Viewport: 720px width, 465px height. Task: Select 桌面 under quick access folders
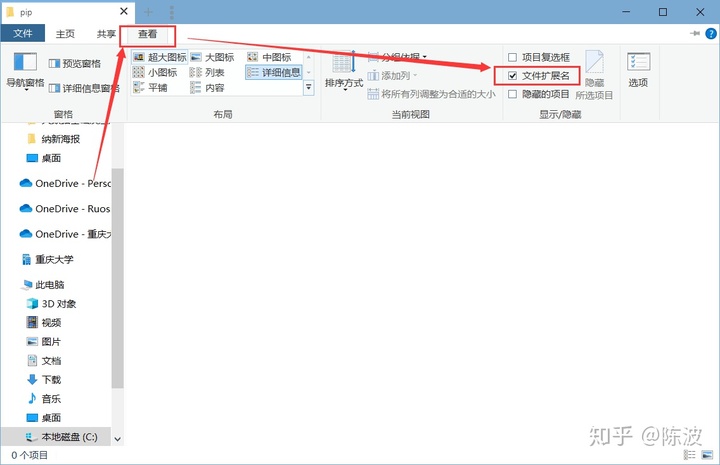point(44,158)
